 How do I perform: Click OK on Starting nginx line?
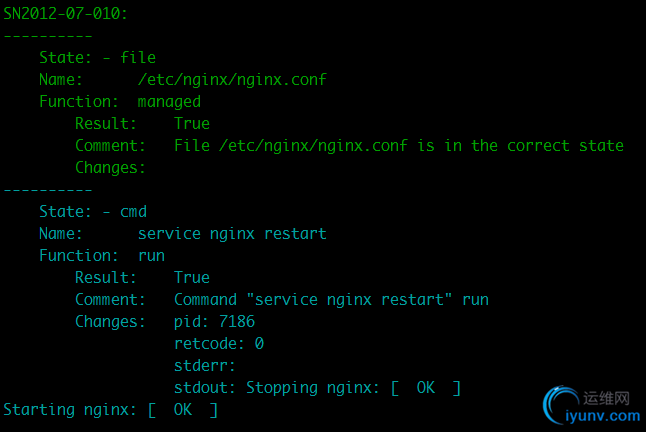183,410
